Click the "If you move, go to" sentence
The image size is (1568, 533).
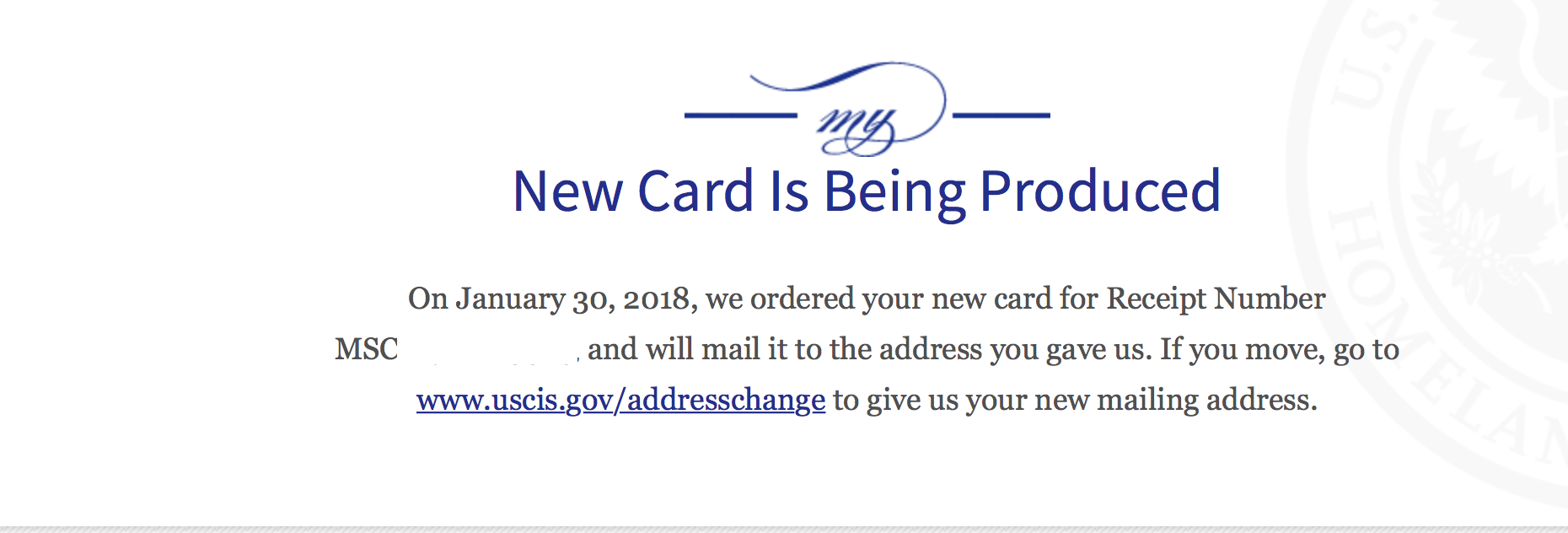click(1280, 350)
